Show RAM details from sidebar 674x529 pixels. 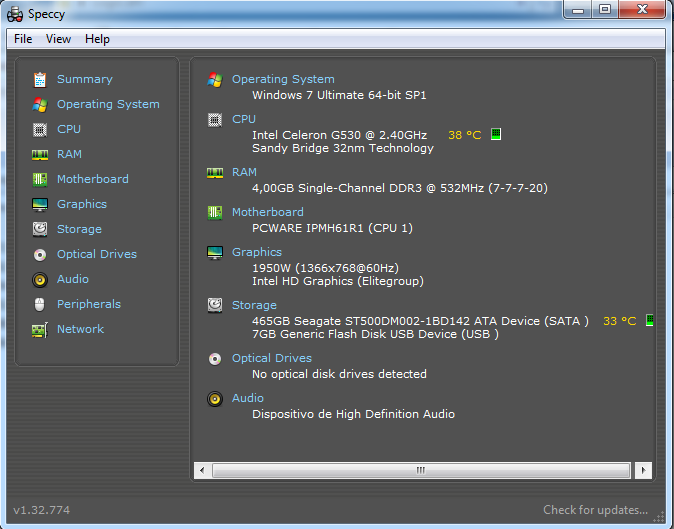pyautogui.click(x=69, y=154)
